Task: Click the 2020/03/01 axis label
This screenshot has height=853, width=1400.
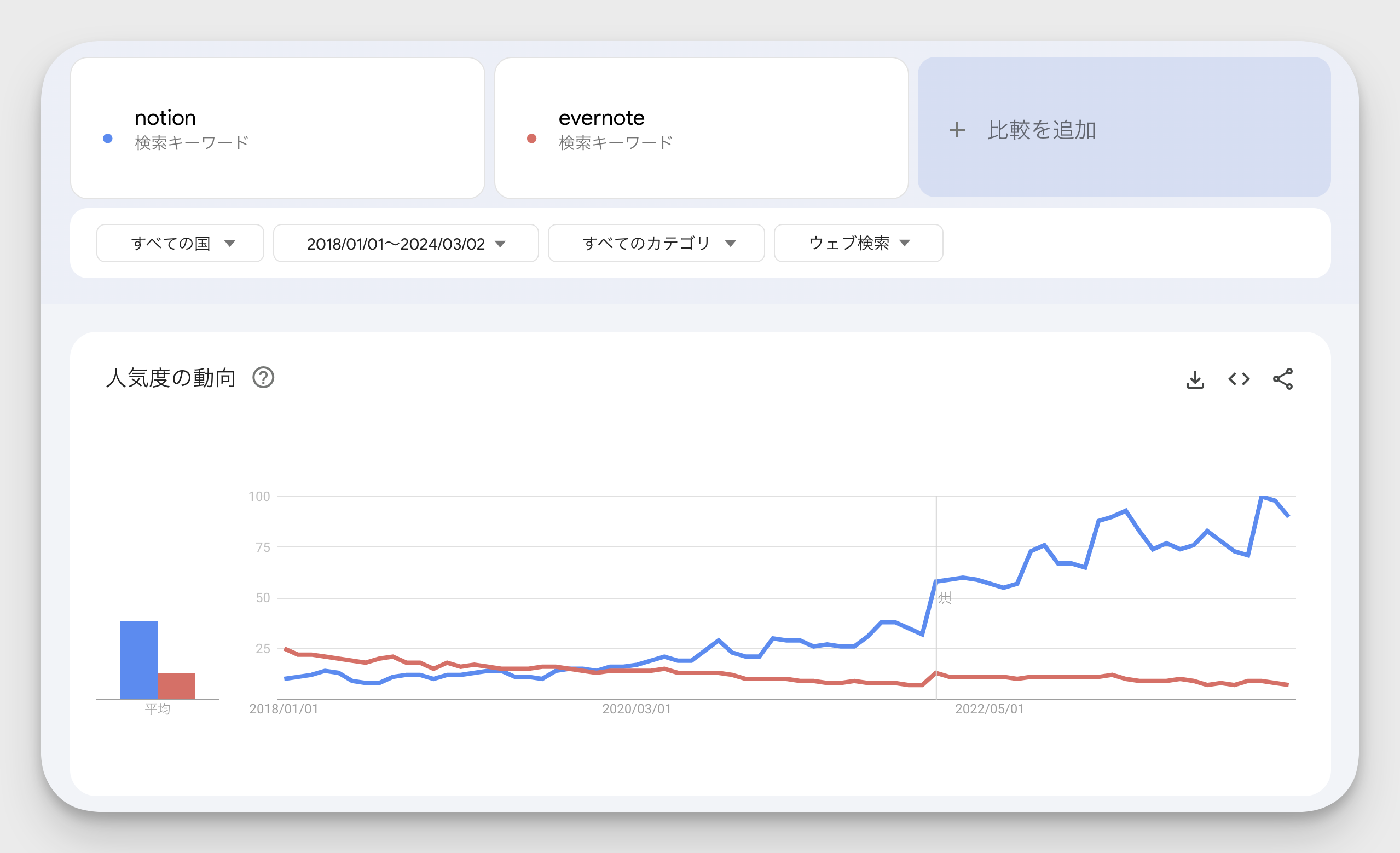Action: point(637,708)
